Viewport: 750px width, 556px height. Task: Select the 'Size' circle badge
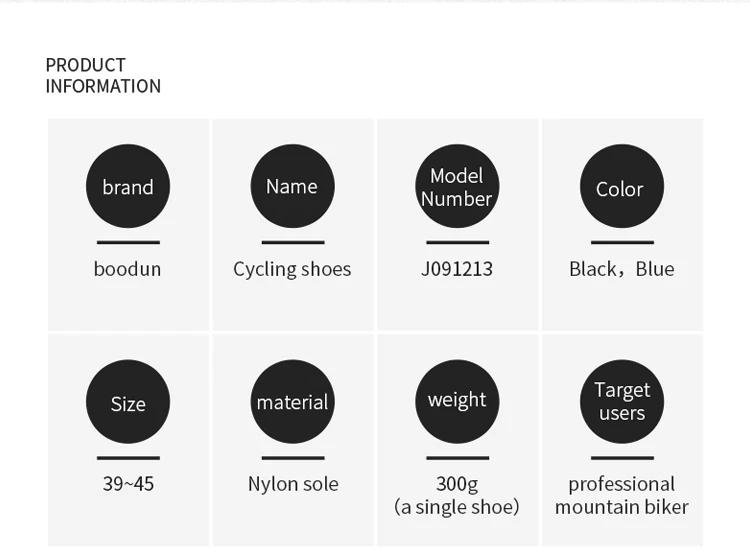coord(128,401)
